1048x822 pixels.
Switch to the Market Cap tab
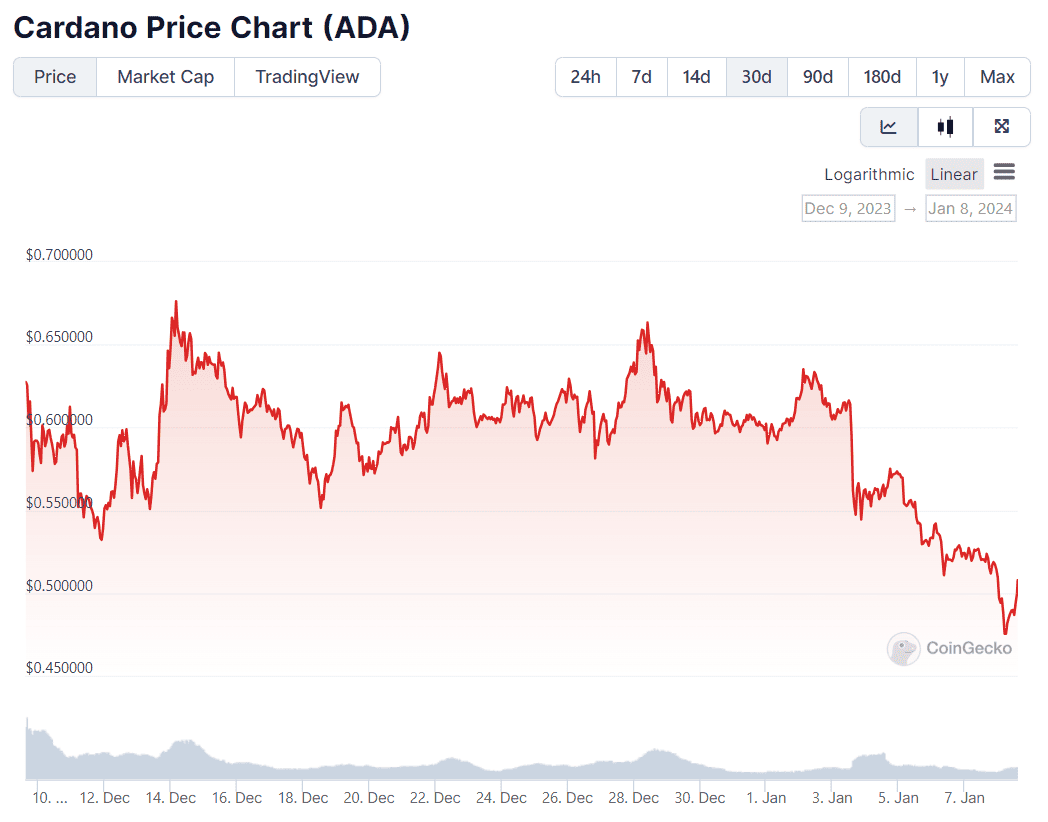[x=165, y=76]
